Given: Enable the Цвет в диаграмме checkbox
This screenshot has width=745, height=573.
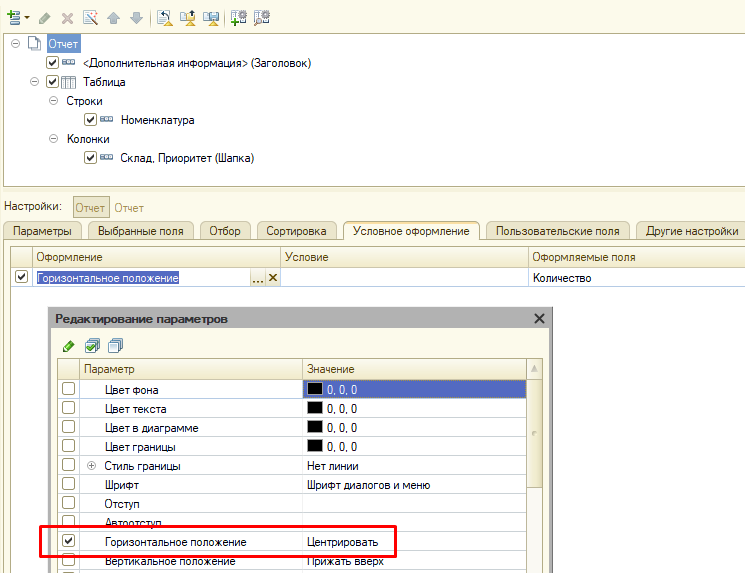Looking at the screenshot, I should pyautogui.click(x=68, y=427).
